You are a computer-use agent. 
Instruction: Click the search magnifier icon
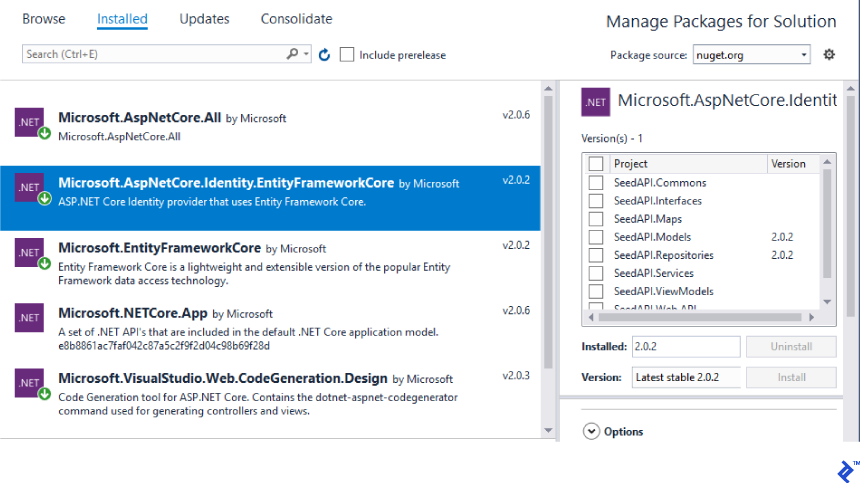tap(292, 54)
